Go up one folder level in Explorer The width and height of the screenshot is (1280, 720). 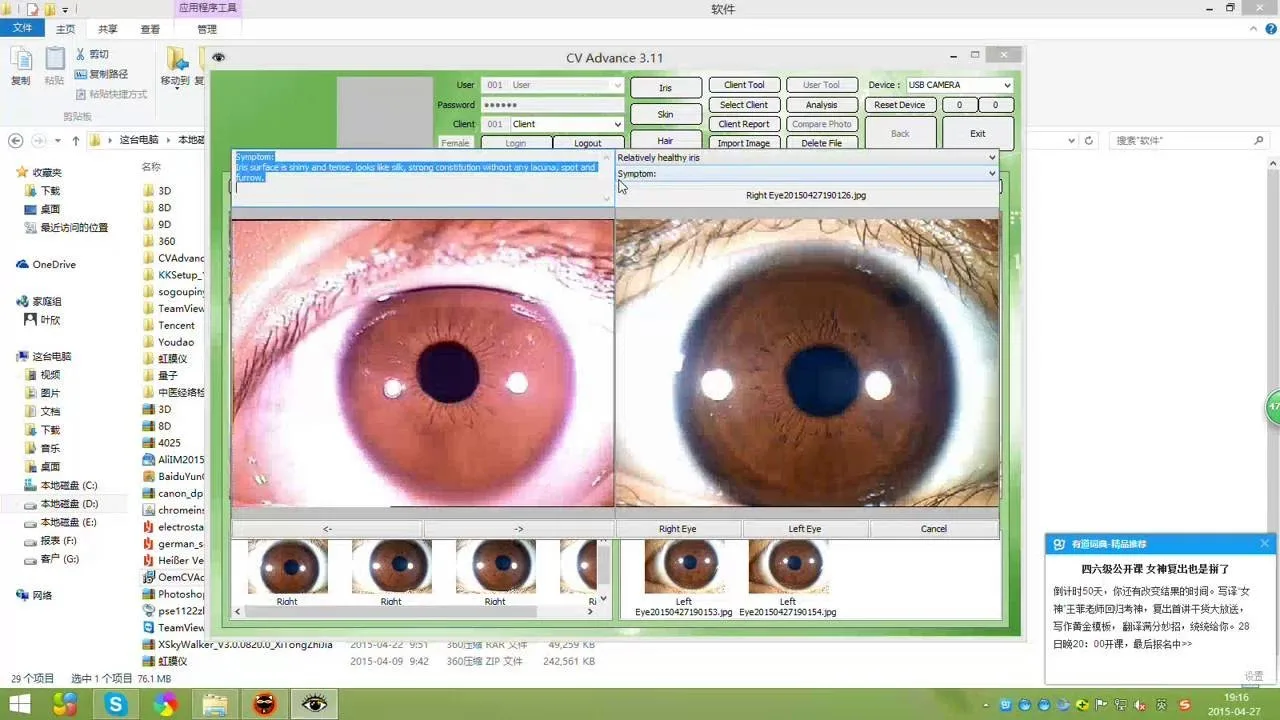(75, 141)
